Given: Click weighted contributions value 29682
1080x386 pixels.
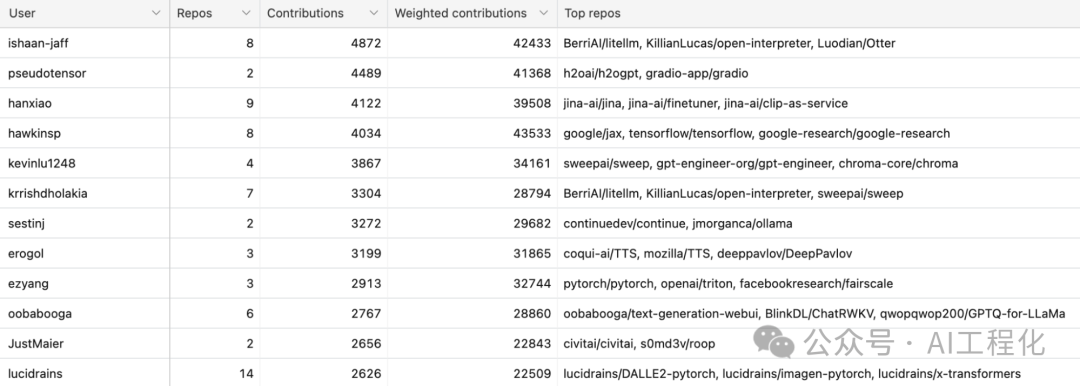Looking at the screenshot, I should point(532,223).
